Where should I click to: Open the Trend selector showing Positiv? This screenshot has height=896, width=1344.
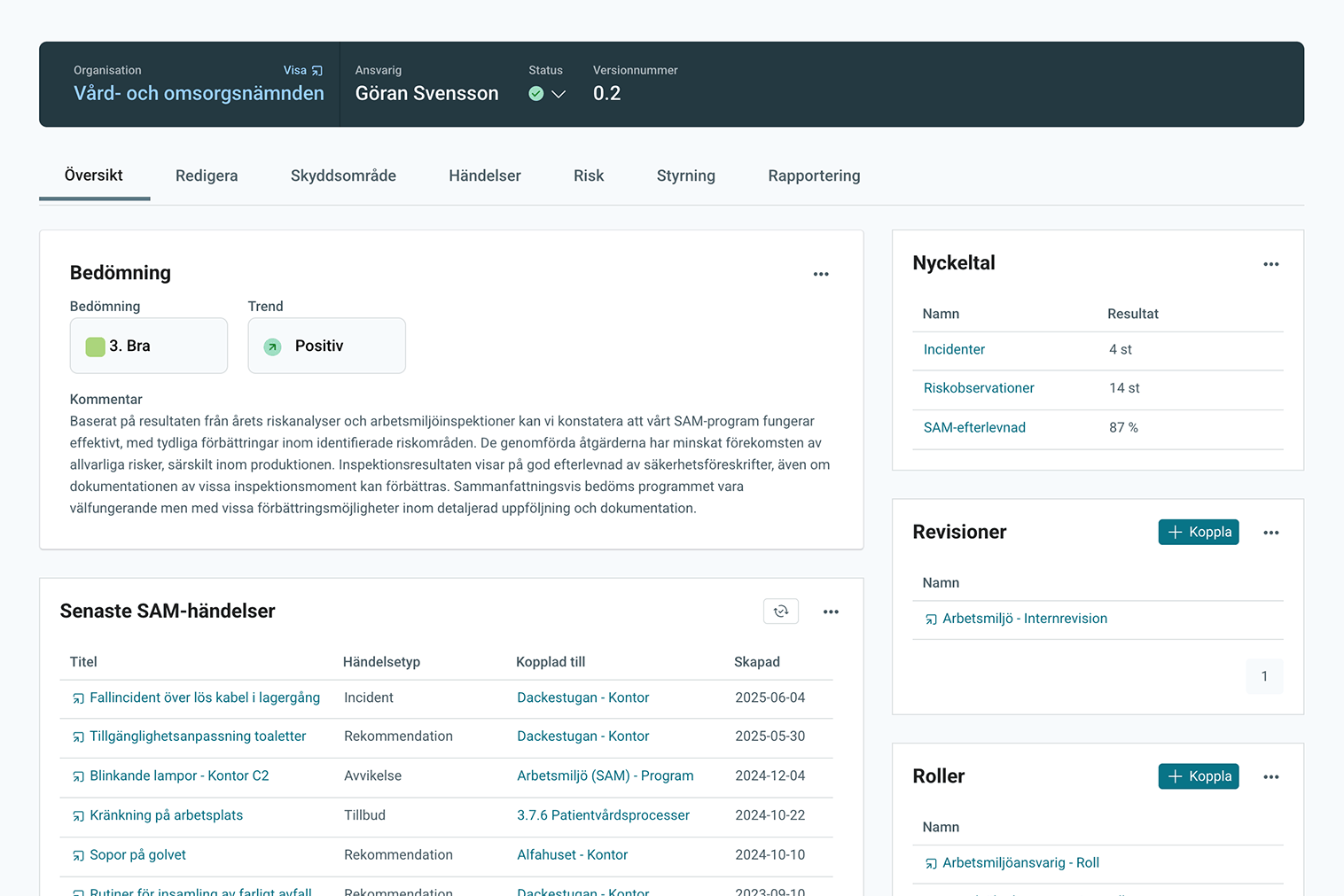coord(326,346)
